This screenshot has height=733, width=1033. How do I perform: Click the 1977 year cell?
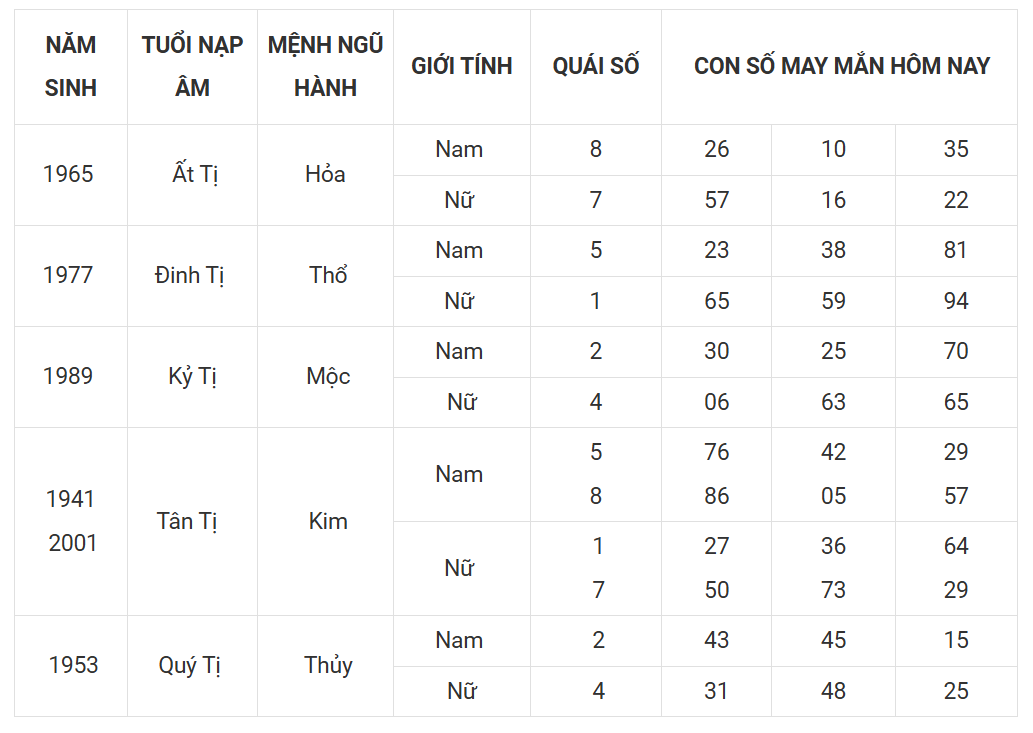(70, 276)
